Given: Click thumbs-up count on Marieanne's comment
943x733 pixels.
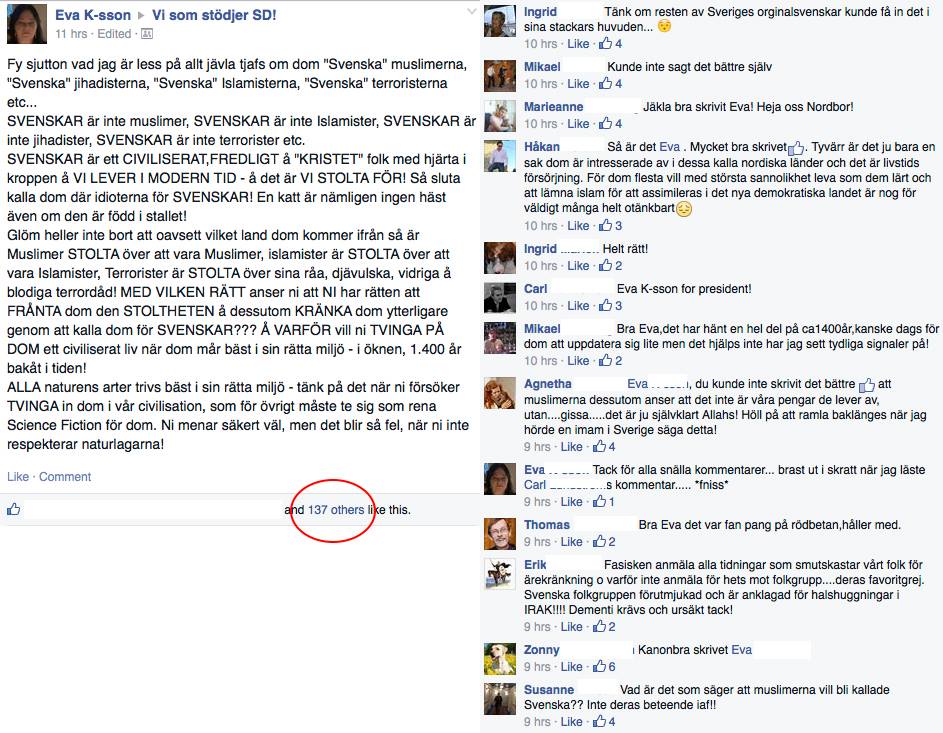Looking at the screenshot, I should pos(610,123).
